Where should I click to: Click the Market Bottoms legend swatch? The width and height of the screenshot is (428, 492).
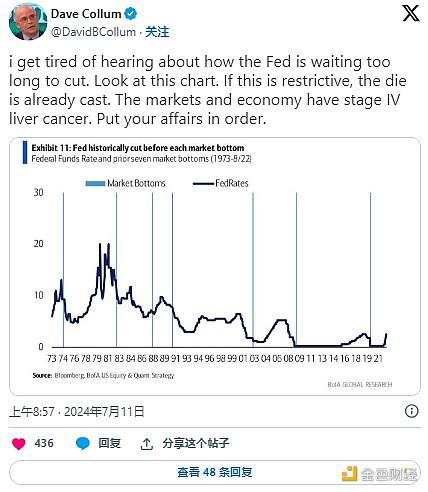tap(95, 183)
